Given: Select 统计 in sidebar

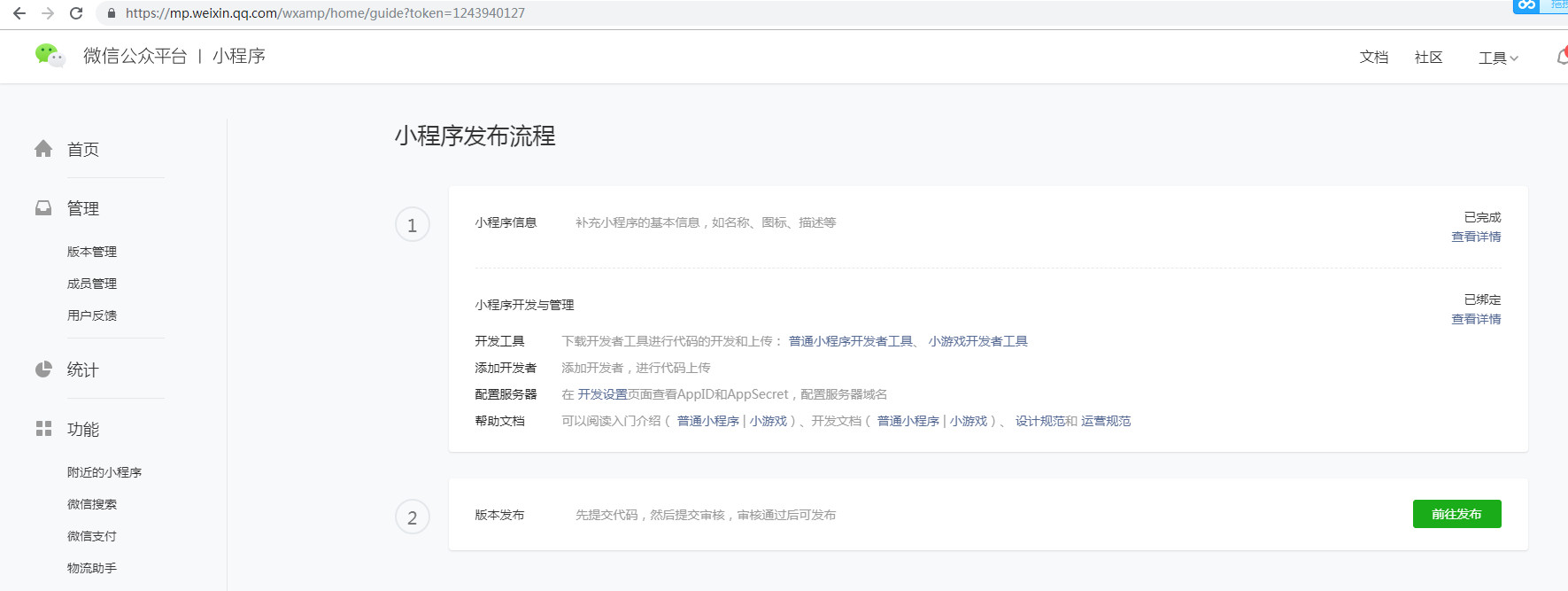Looking at the screenshot, I should (83, 369).
